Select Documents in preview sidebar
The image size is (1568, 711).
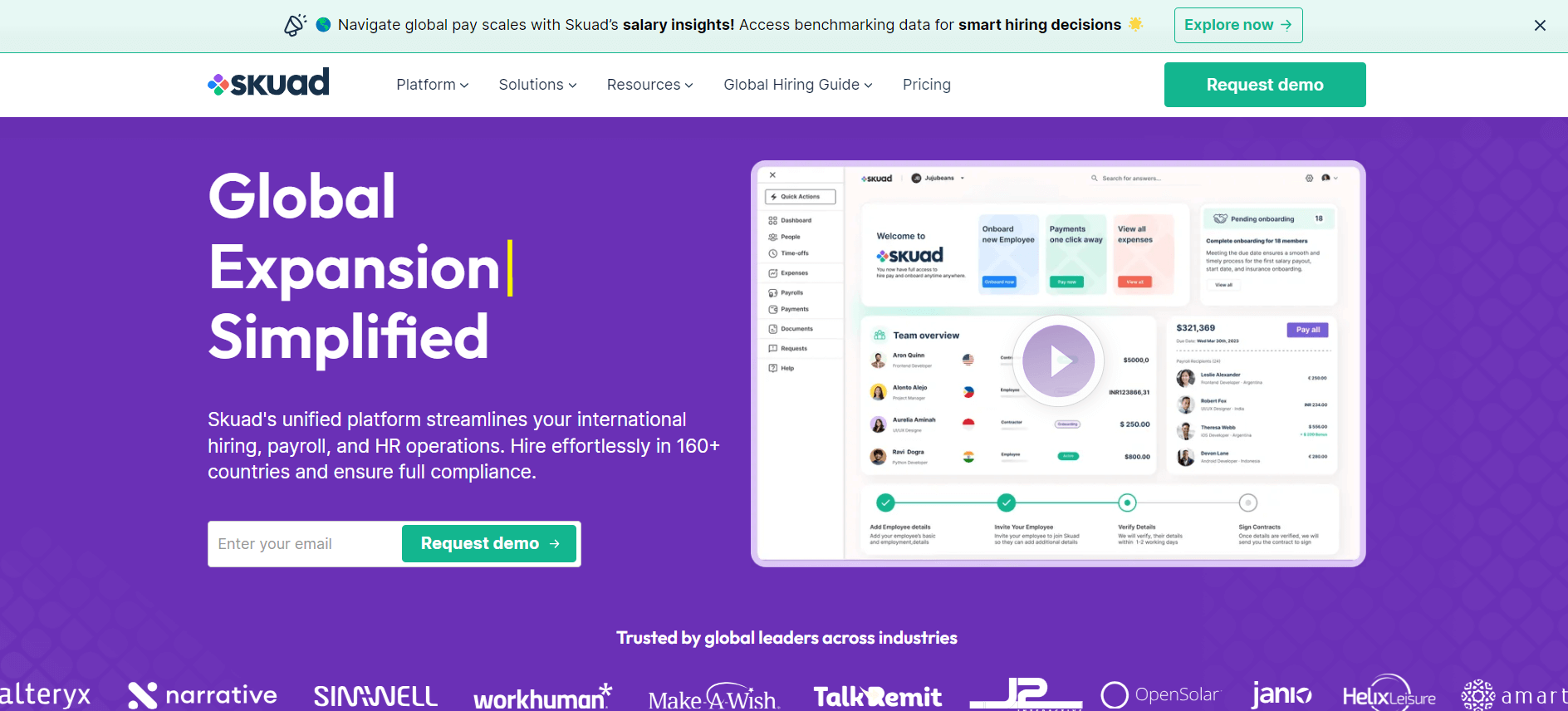point(791,329)
